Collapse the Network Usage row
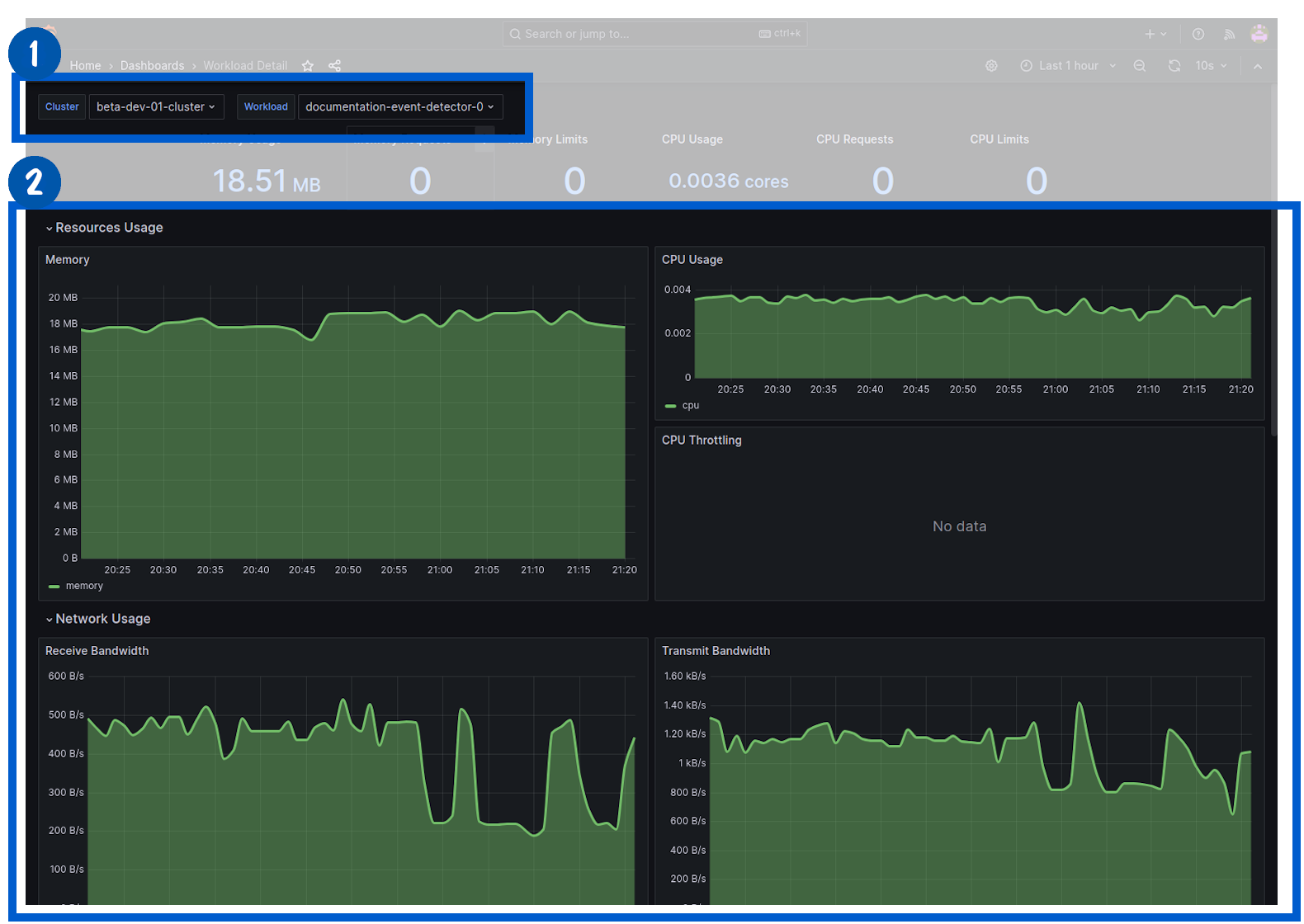The width and height of the screenshot is (1304, 924). (x=102, y=619)
